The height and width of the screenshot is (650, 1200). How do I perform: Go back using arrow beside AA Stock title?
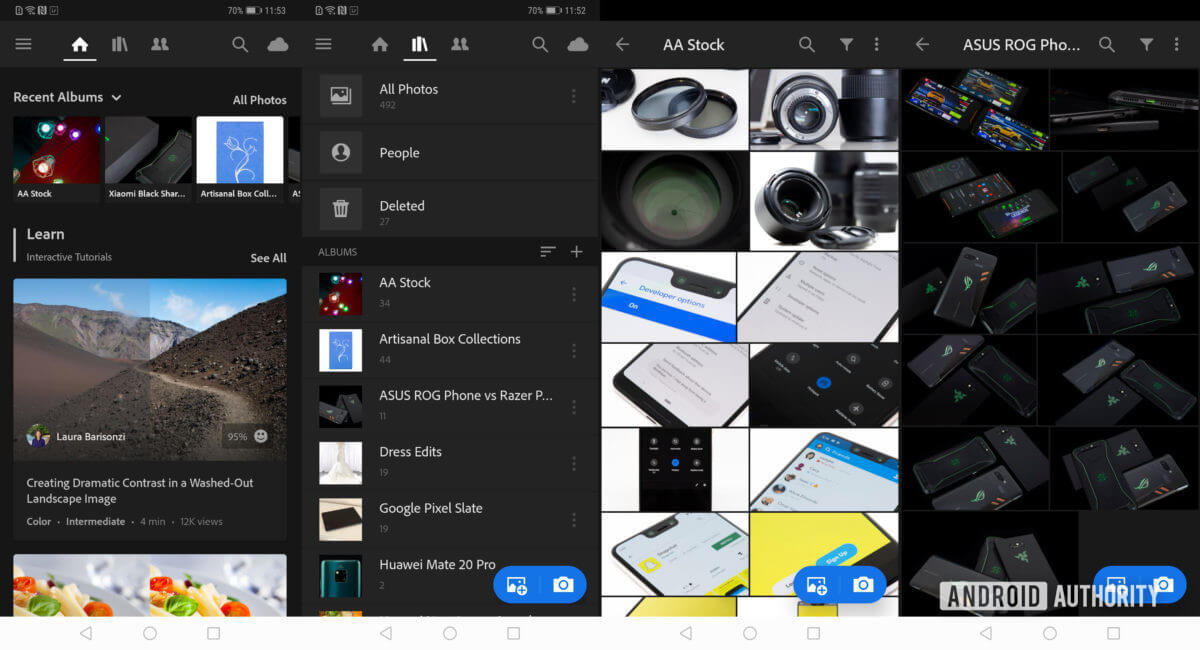622,45
